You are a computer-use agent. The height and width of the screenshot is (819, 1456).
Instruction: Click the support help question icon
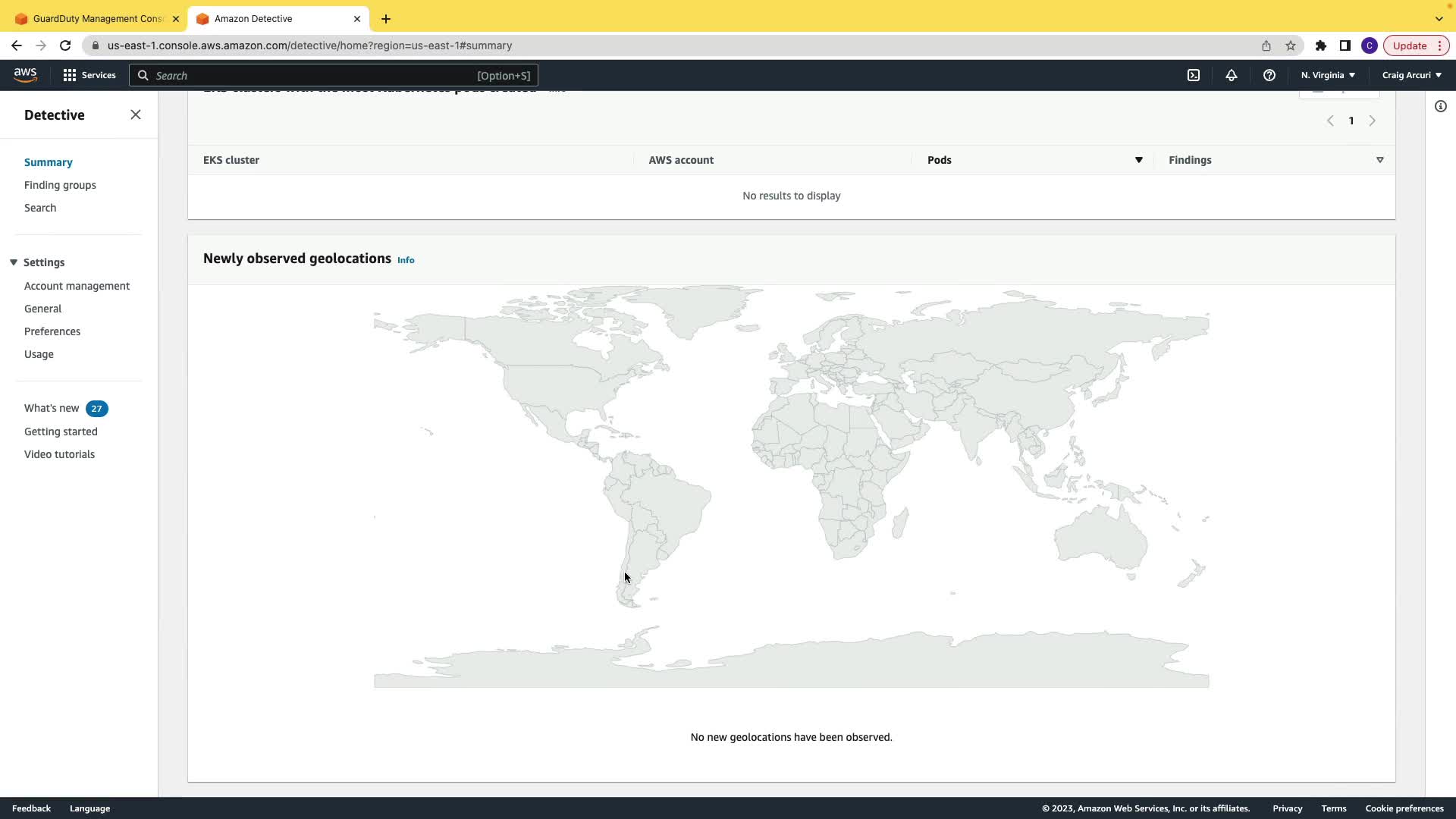1269,75
